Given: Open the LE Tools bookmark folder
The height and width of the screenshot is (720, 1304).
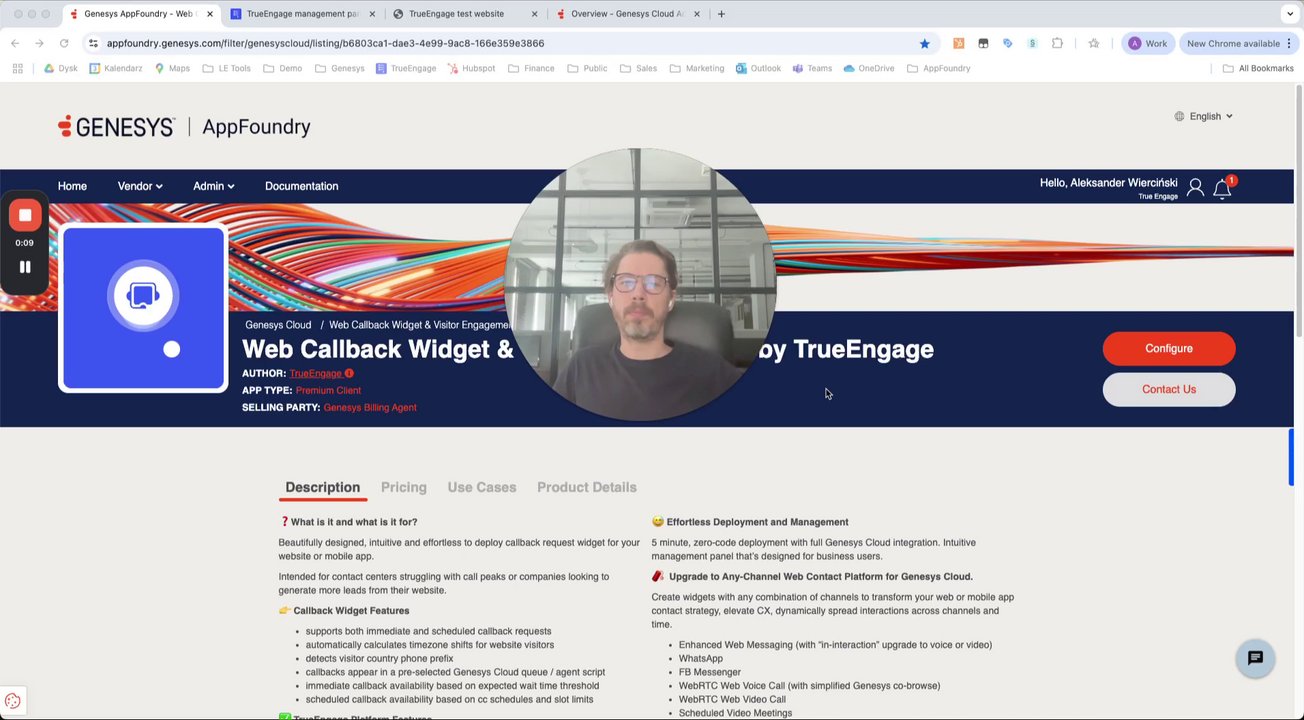Looking at the screenshot, I should coord(226,68).
